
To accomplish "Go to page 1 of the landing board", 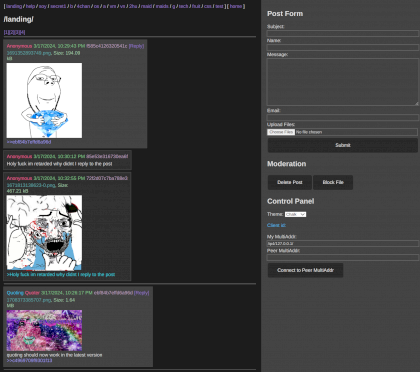I will [6, 32].
